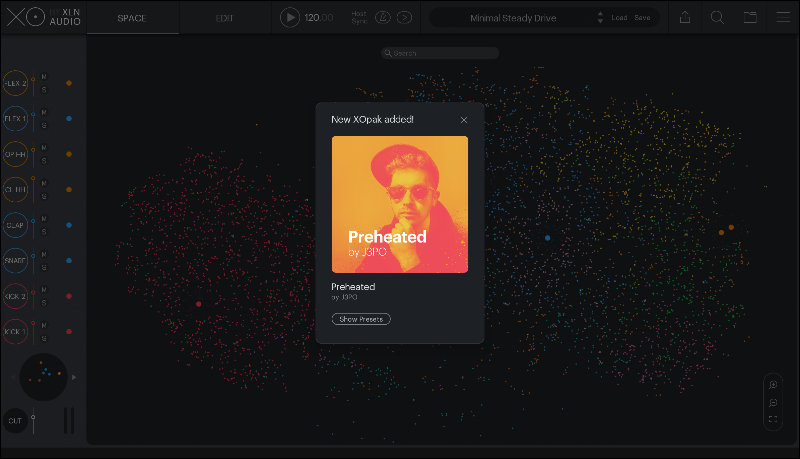Viewport: 800px width, 459px height.
Task: Zoom in on the sample space
Action: coord(773,385)
